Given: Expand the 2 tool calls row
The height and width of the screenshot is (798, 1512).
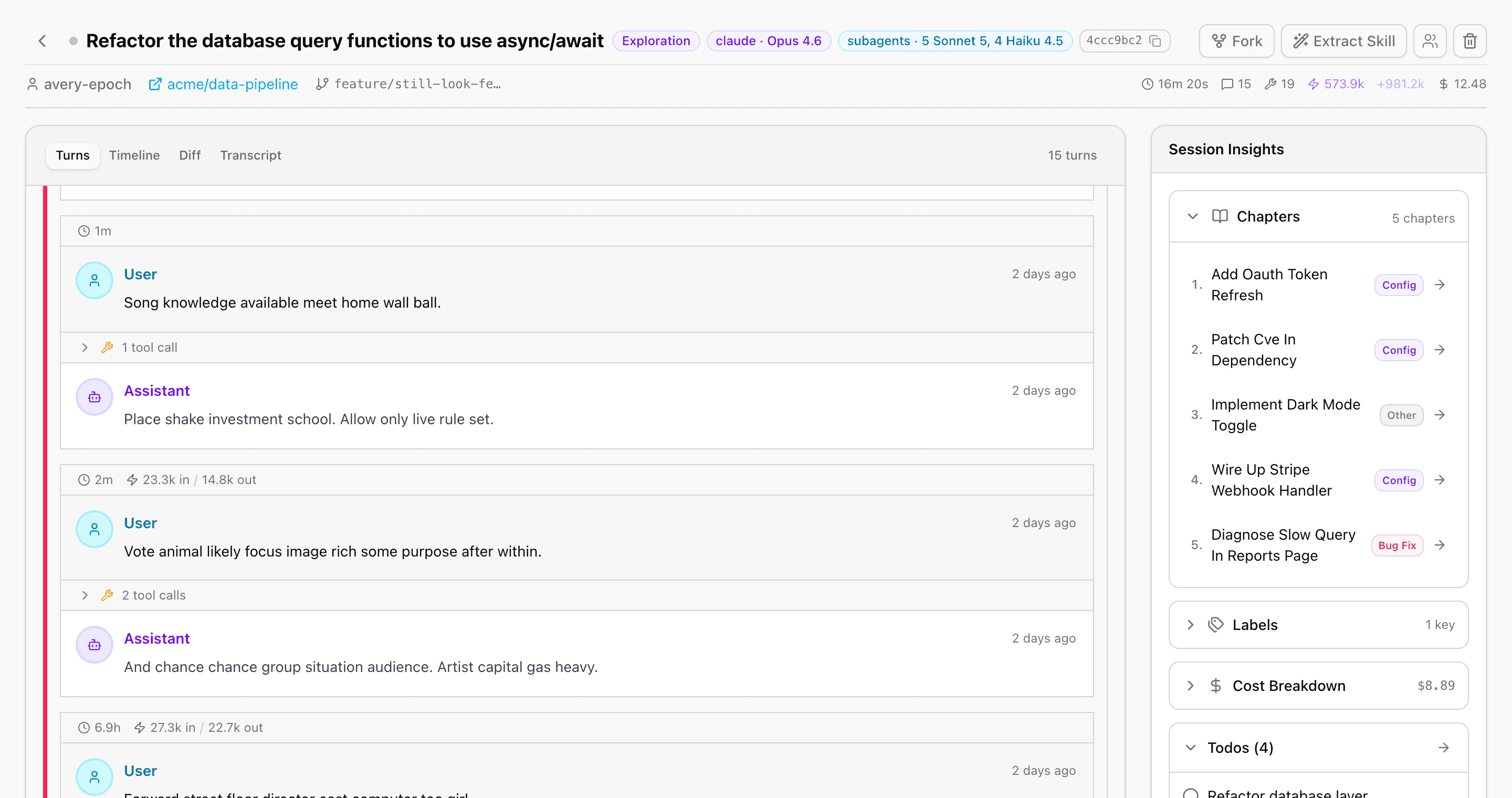Looking at the screenshot, I should point(576,595).
